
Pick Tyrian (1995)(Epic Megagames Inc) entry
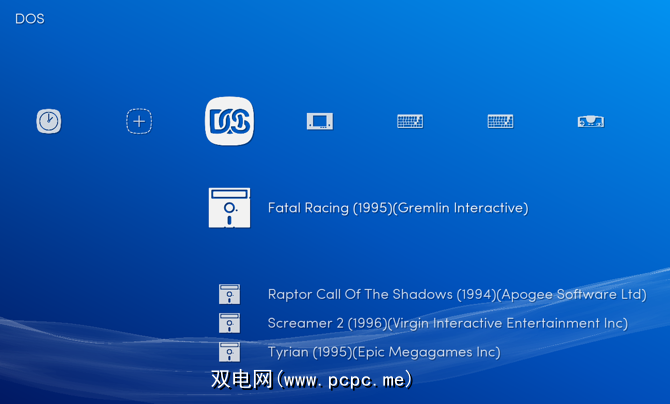point(384,352)
